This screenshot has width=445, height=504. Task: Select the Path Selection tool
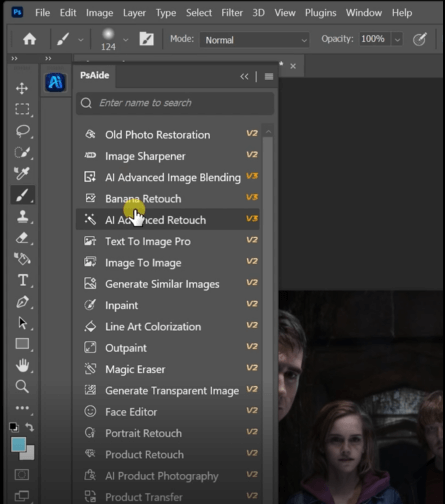tap(22, 323)
